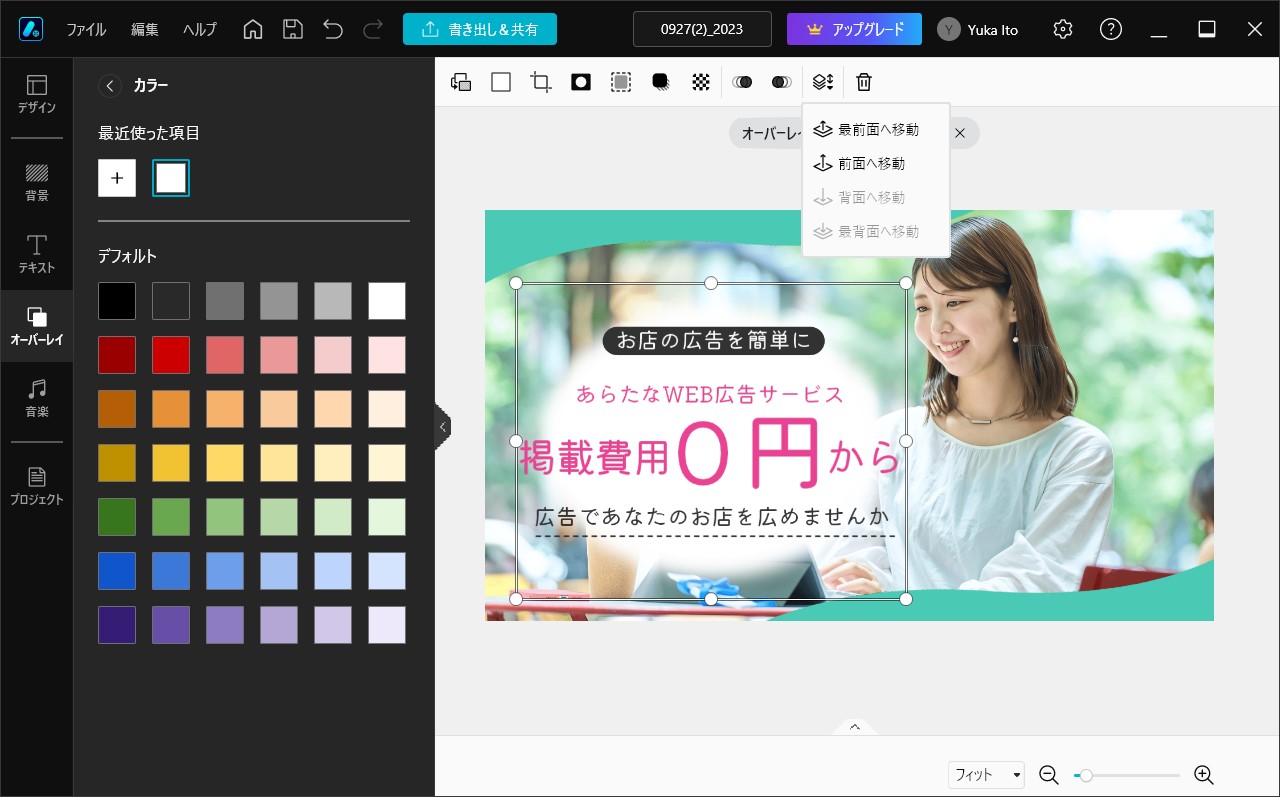Expand the bottom timeline chevron
The height and width of the screenshot is (797, 1280).
[x=855, y=727]
